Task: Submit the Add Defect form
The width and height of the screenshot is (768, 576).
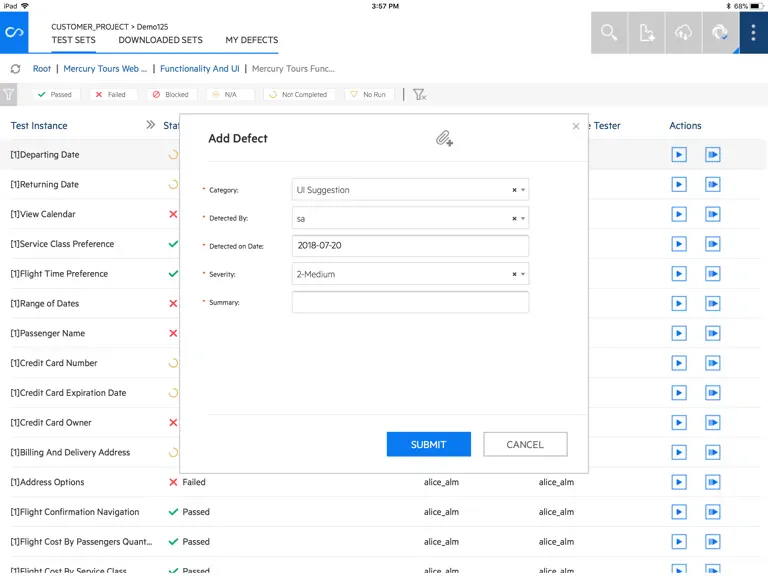Action: (429, 444)
